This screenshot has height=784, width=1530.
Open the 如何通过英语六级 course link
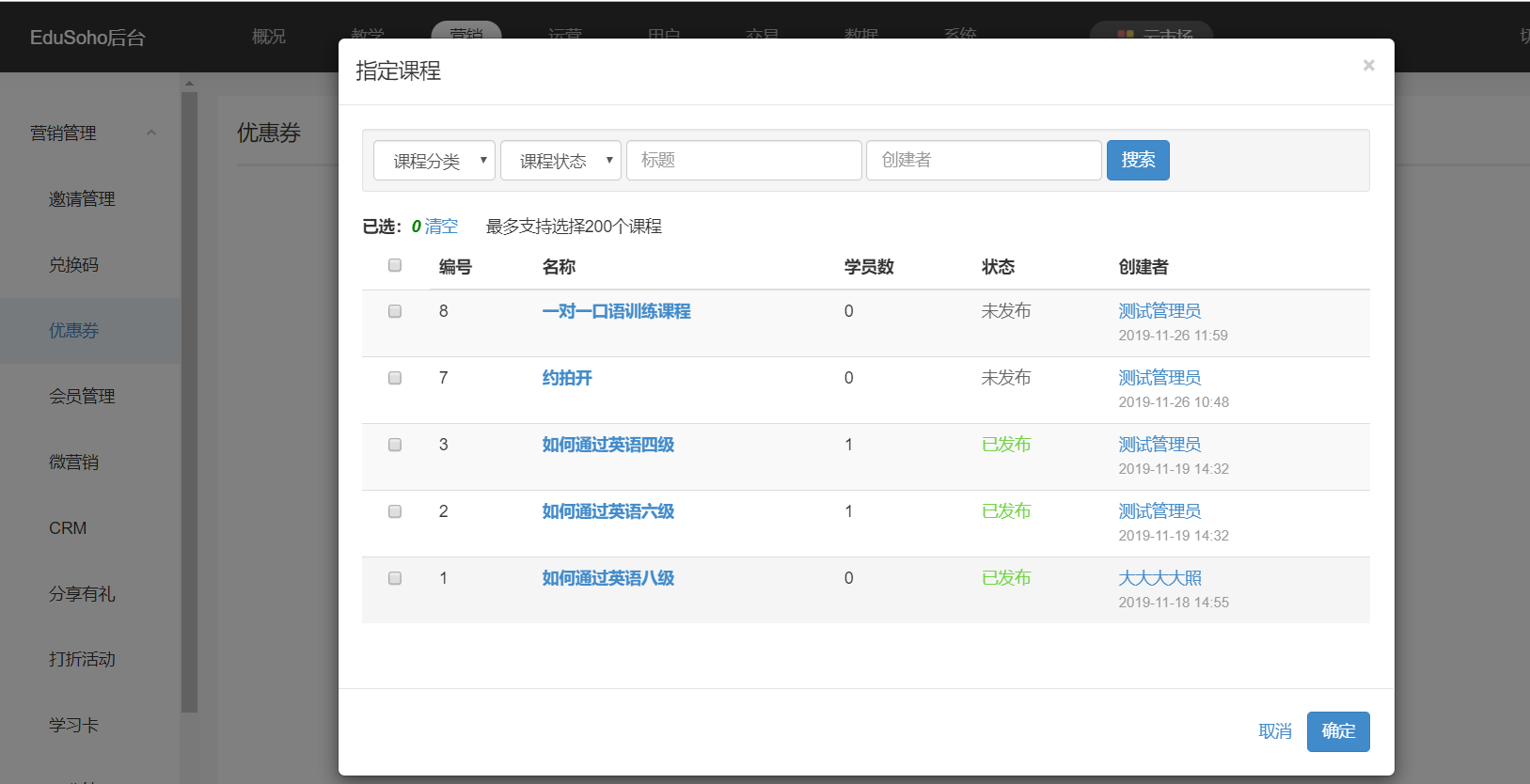[607, 511]
